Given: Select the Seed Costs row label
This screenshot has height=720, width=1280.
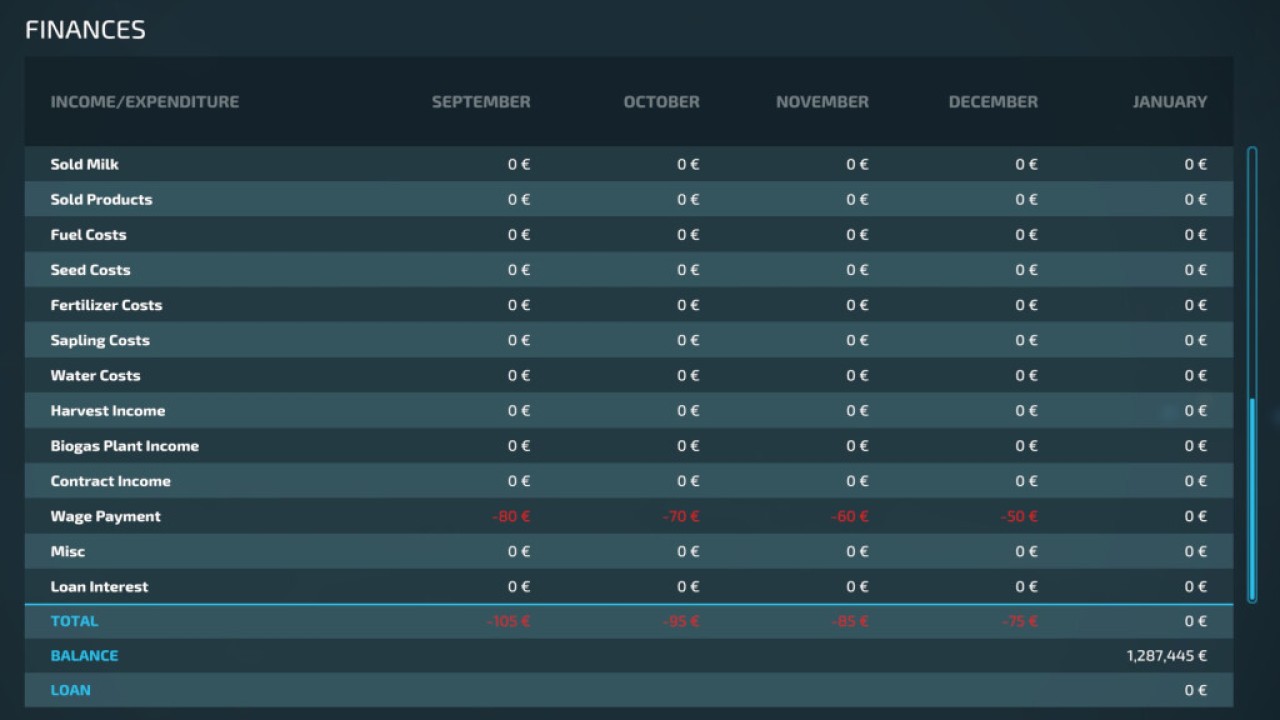Looking at the screenshot, I should pos(91,270).
